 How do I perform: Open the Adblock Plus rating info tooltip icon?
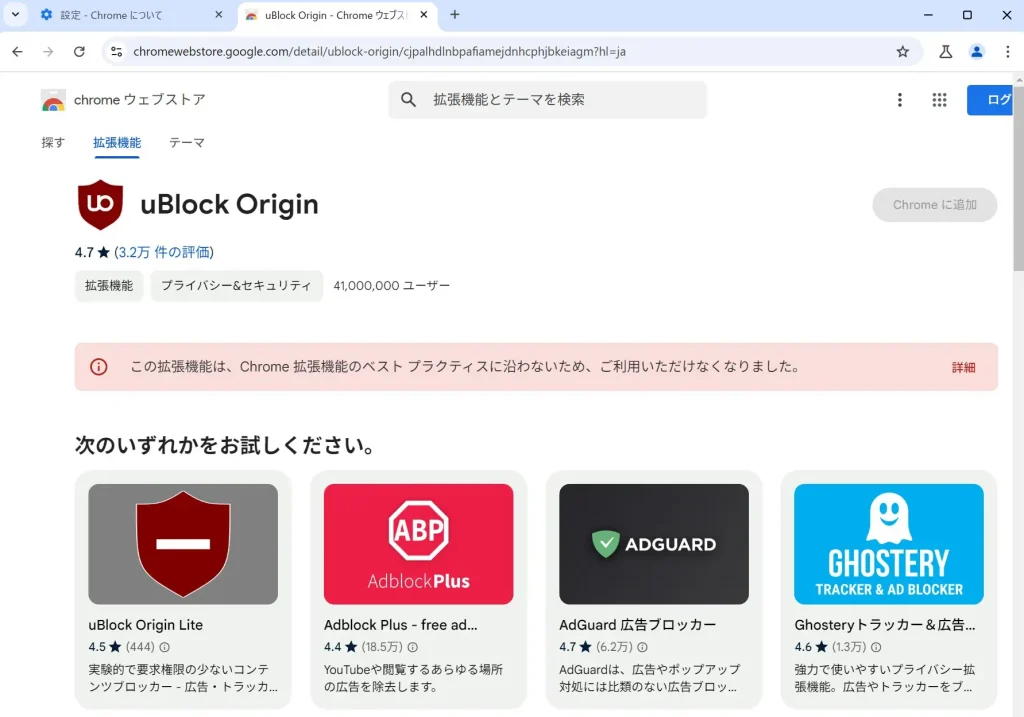(413, 647)
